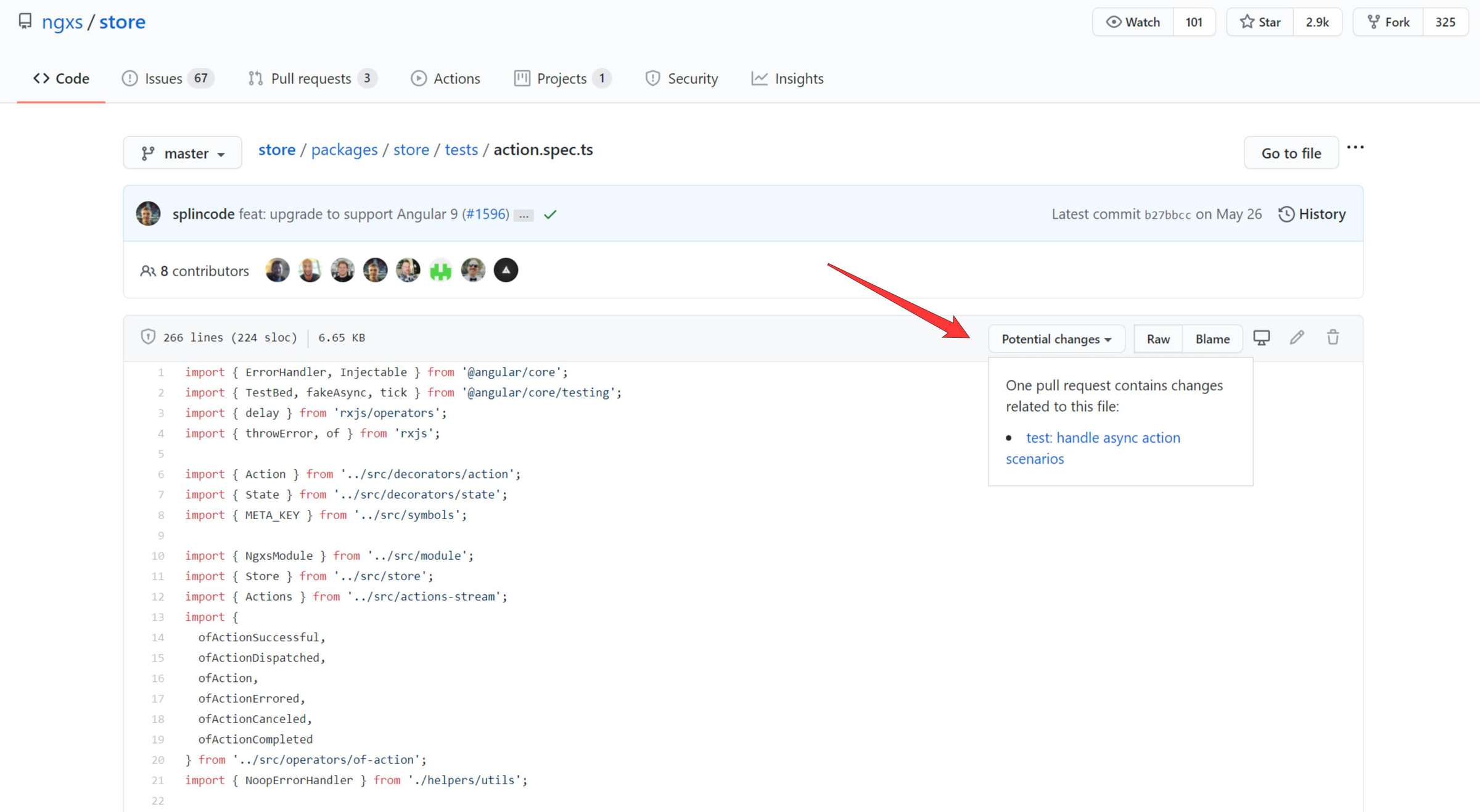Watch the repository
The image size is (1480, 812).
pyautogui.click(x=1133, y=22)
